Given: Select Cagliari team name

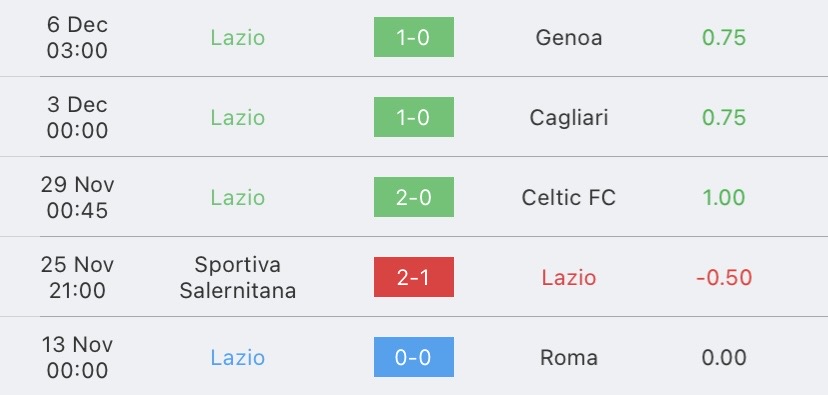Looking at the screenshot, I should (x=569, y=118).
